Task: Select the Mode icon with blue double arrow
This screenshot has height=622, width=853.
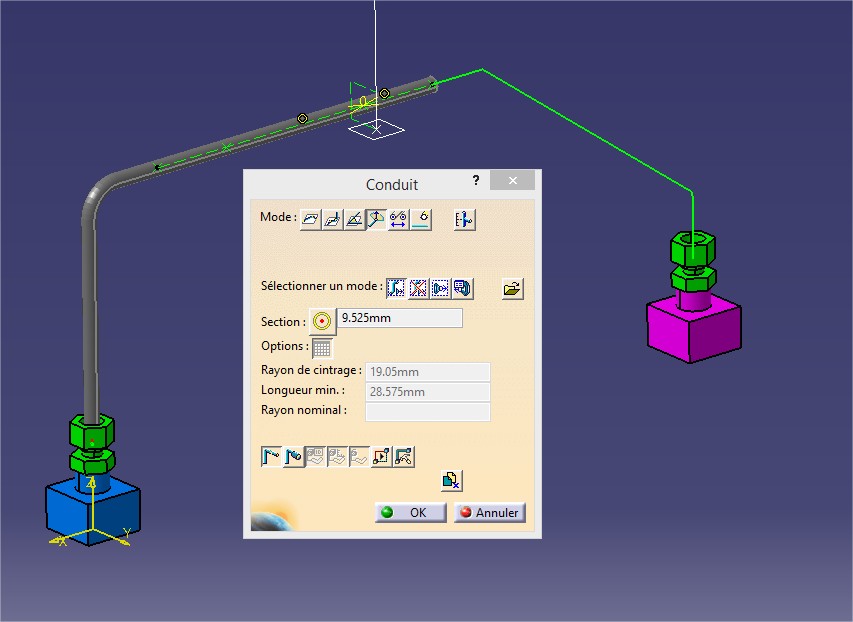Action: click(x=398, y=220)
